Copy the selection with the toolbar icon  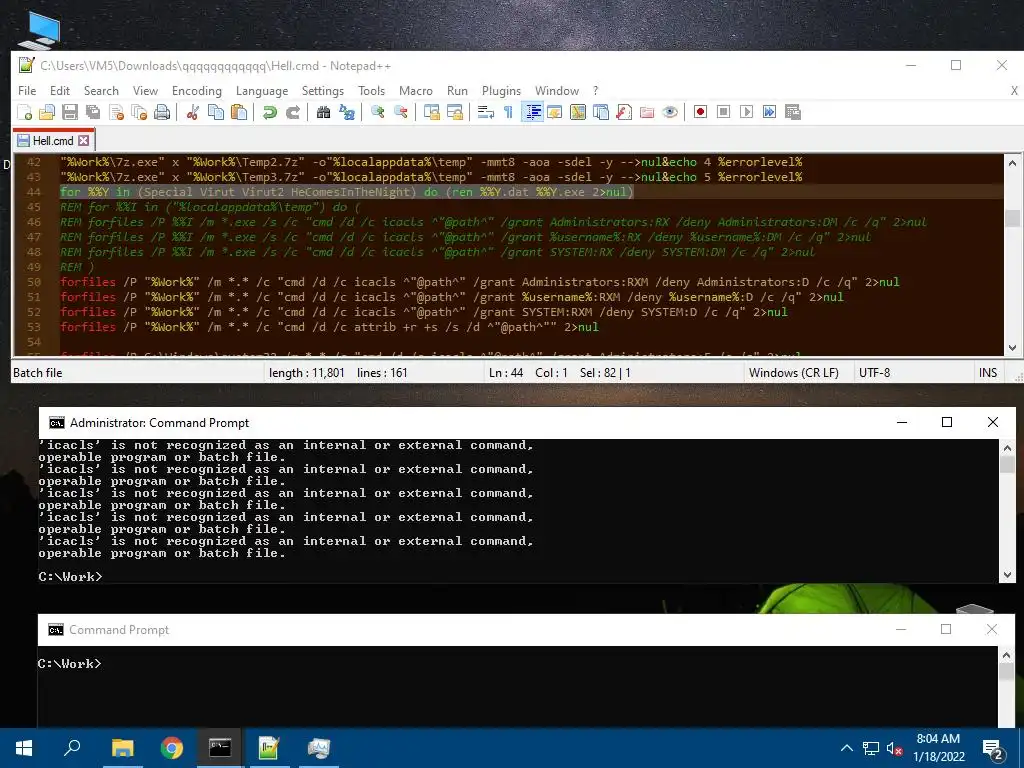tap(216, 112)
